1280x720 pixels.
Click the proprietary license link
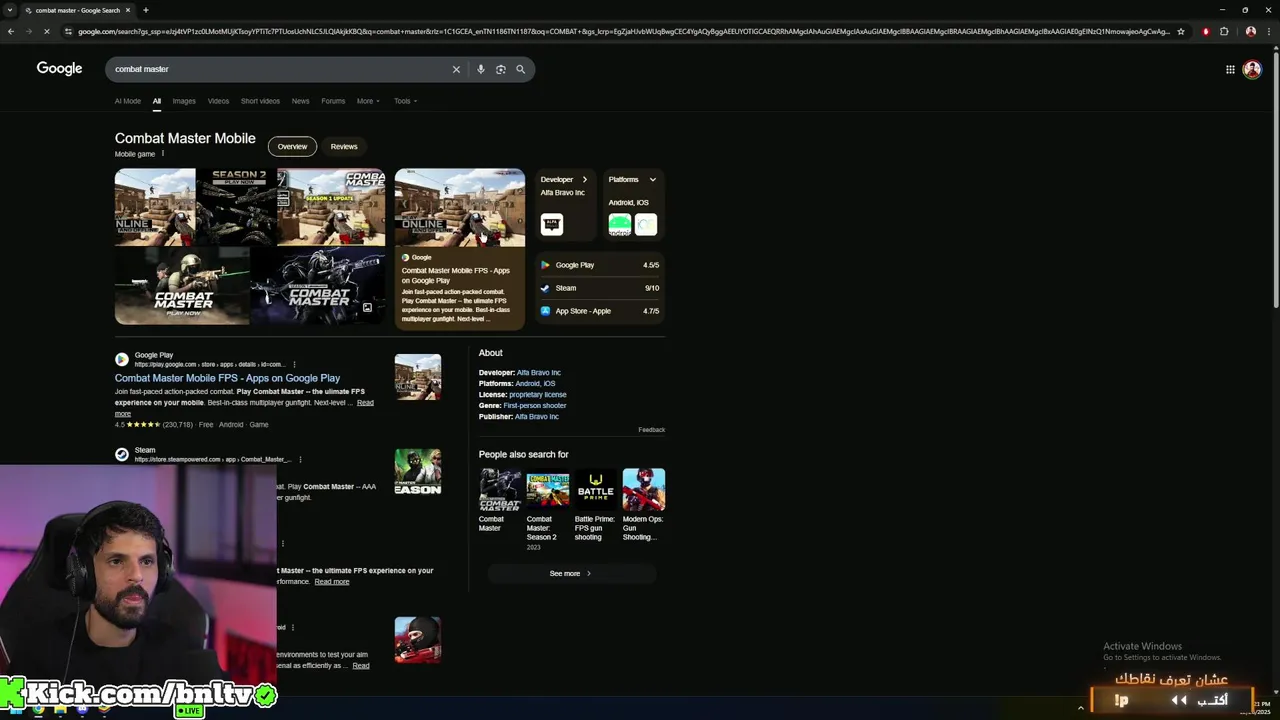(x=538, y=395)
